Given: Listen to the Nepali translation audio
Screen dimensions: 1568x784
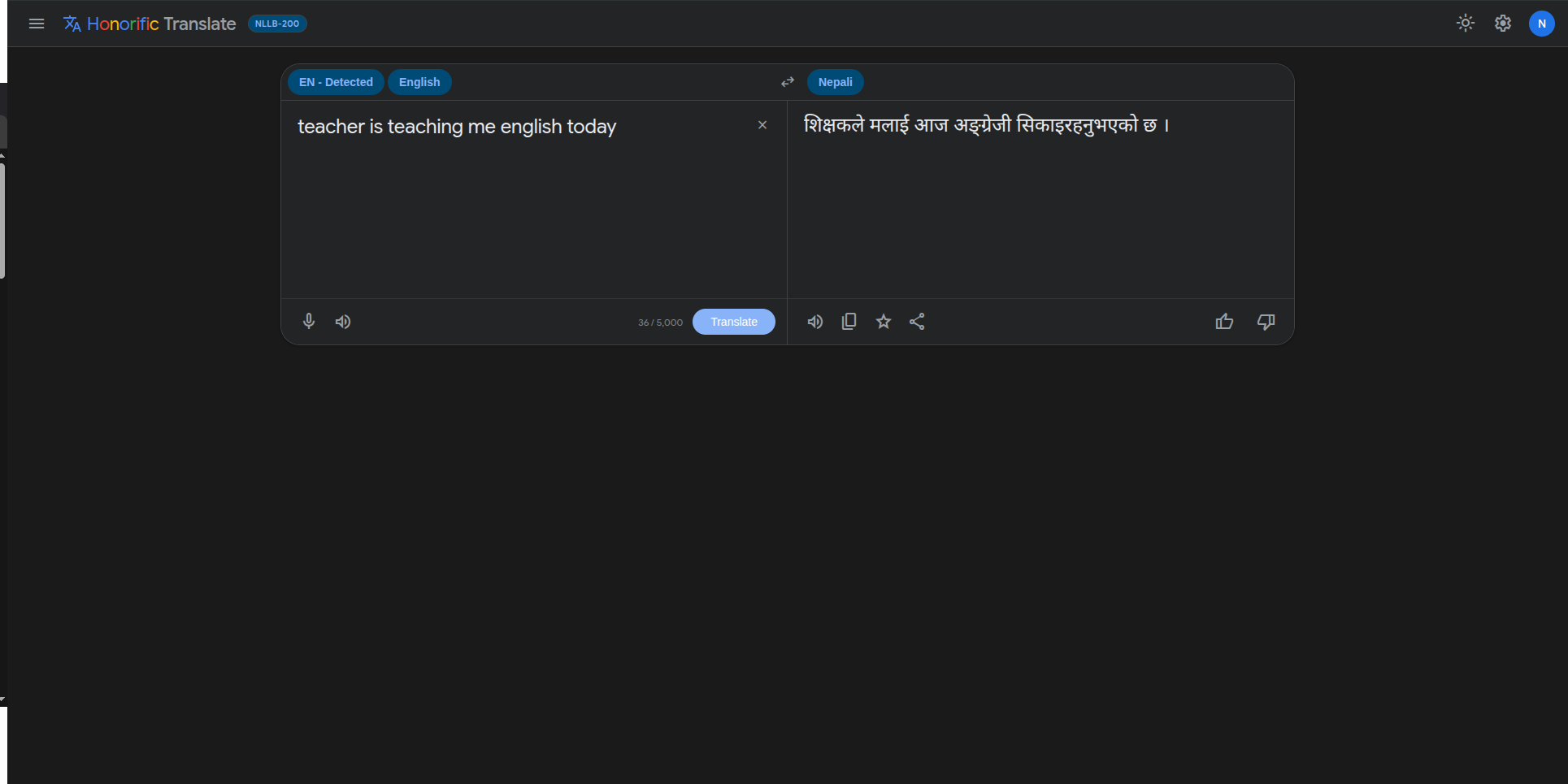Looking at the screenshot, I should coord(815,322).
